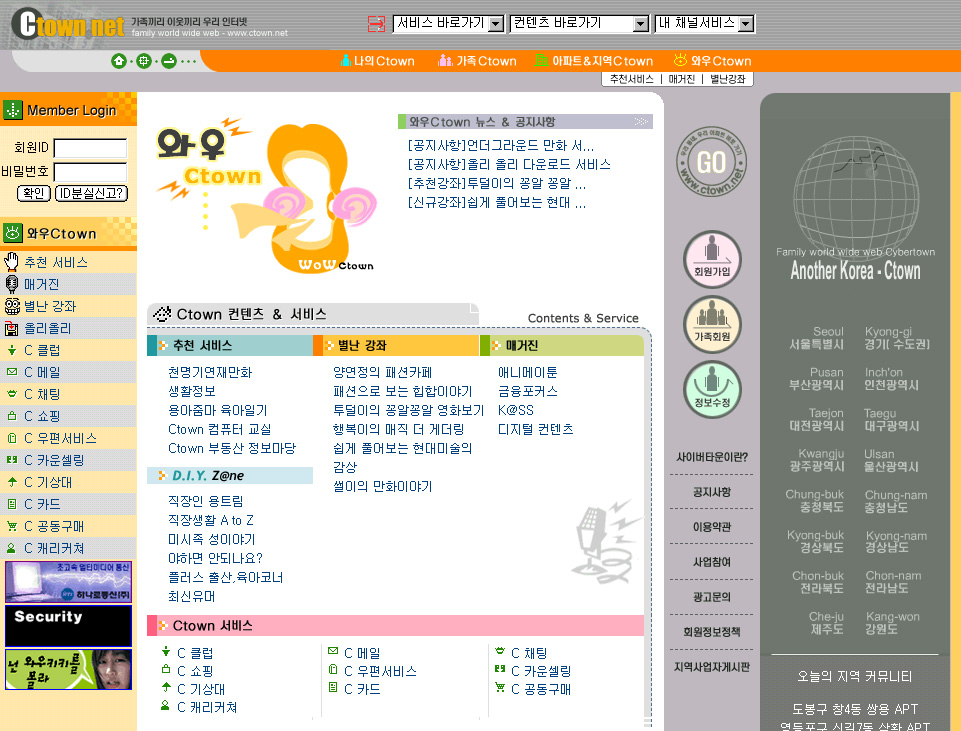Viewport: 961px width, 731px height.
Task: Click the 비밀번호 input field
Action: tap(90, 172)
